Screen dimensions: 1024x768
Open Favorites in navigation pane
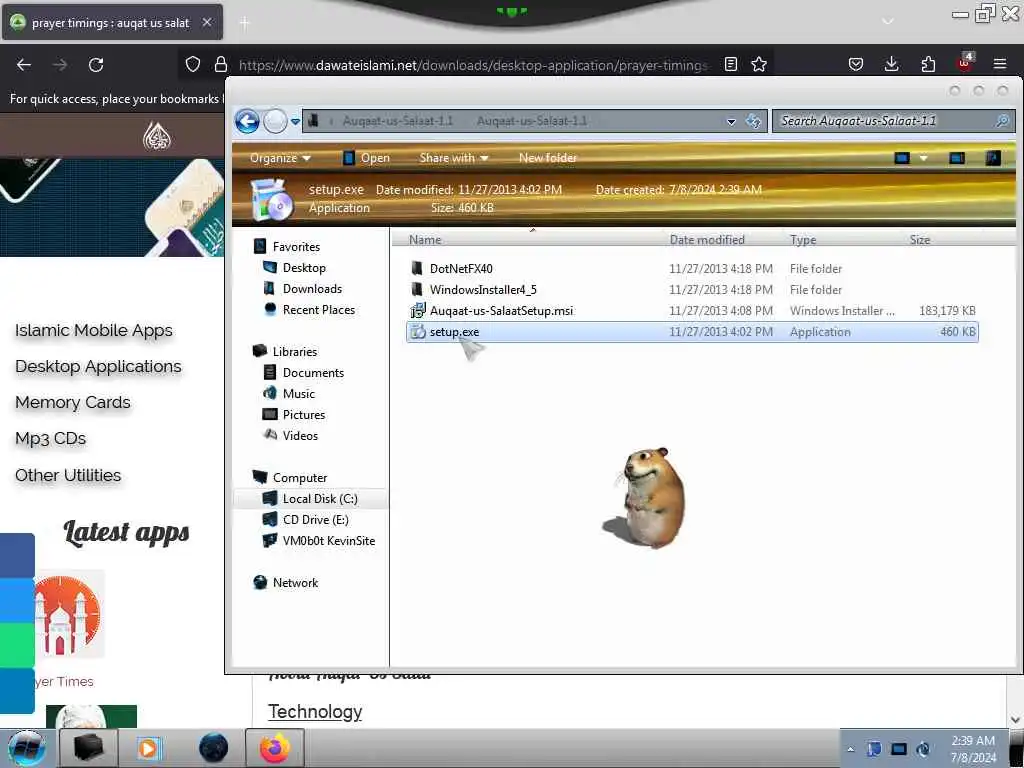pos(296,247)
